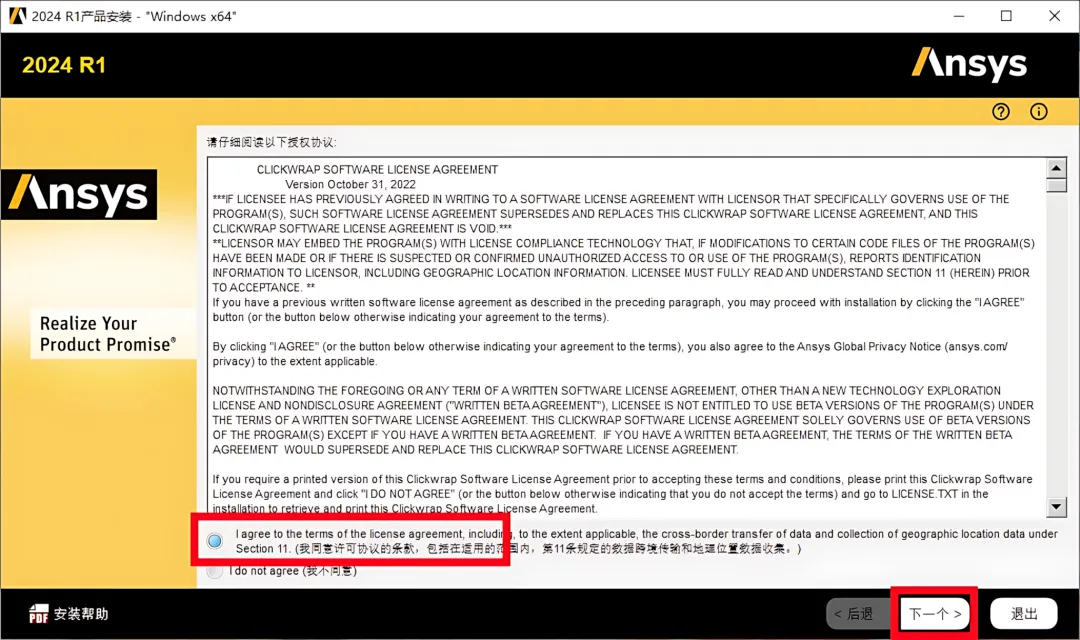The width and height of the screenshot is (1080, 640).
Task: Click the 下一个 next button
Action: (x=935, y=614)
